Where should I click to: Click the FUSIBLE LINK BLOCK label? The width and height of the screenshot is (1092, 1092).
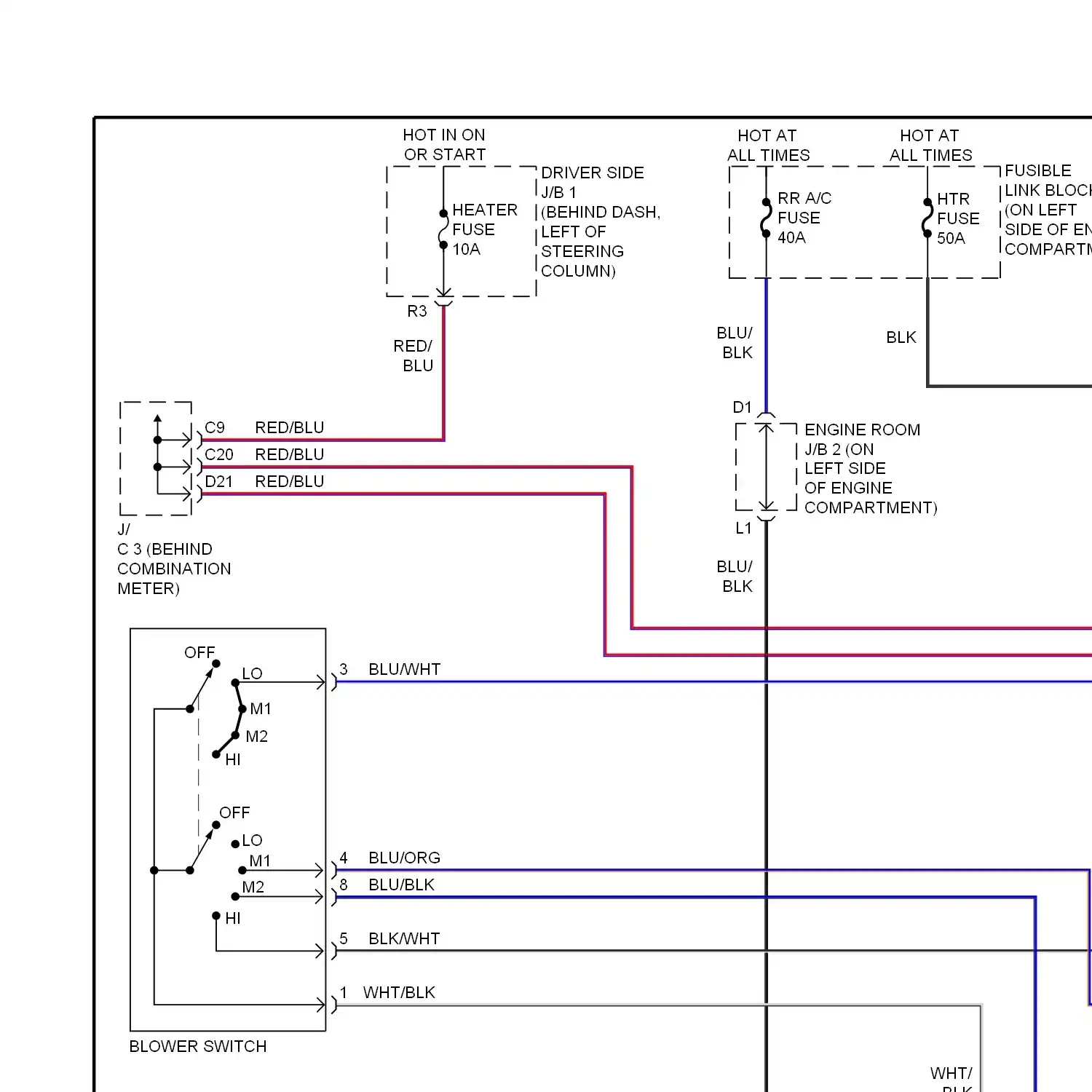point(1048,210)
